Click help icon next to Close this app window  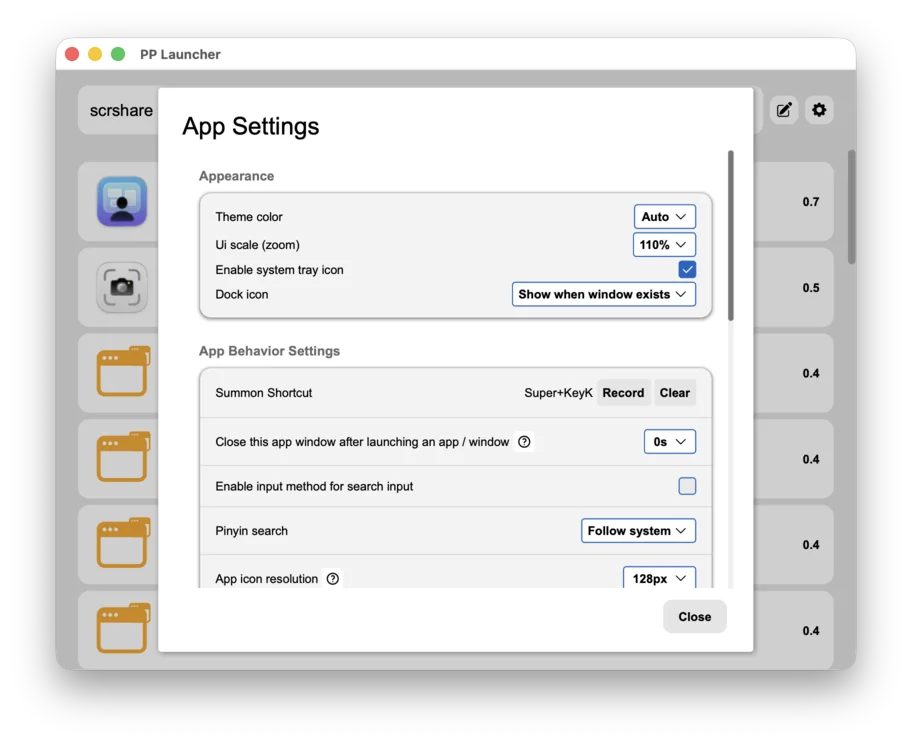coord(524,442)
